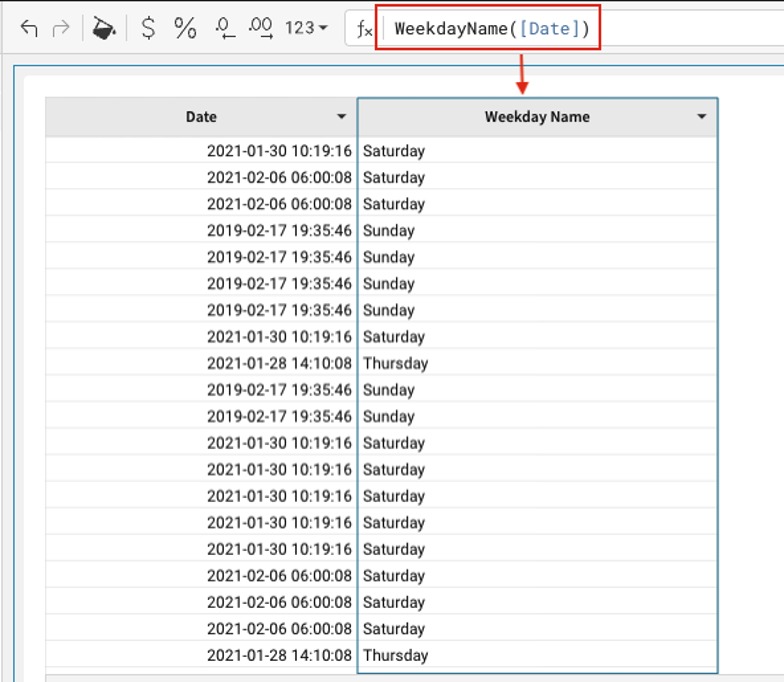Select the Date column header
Screen dimensions: 784x682
click(x=201, y=117)
